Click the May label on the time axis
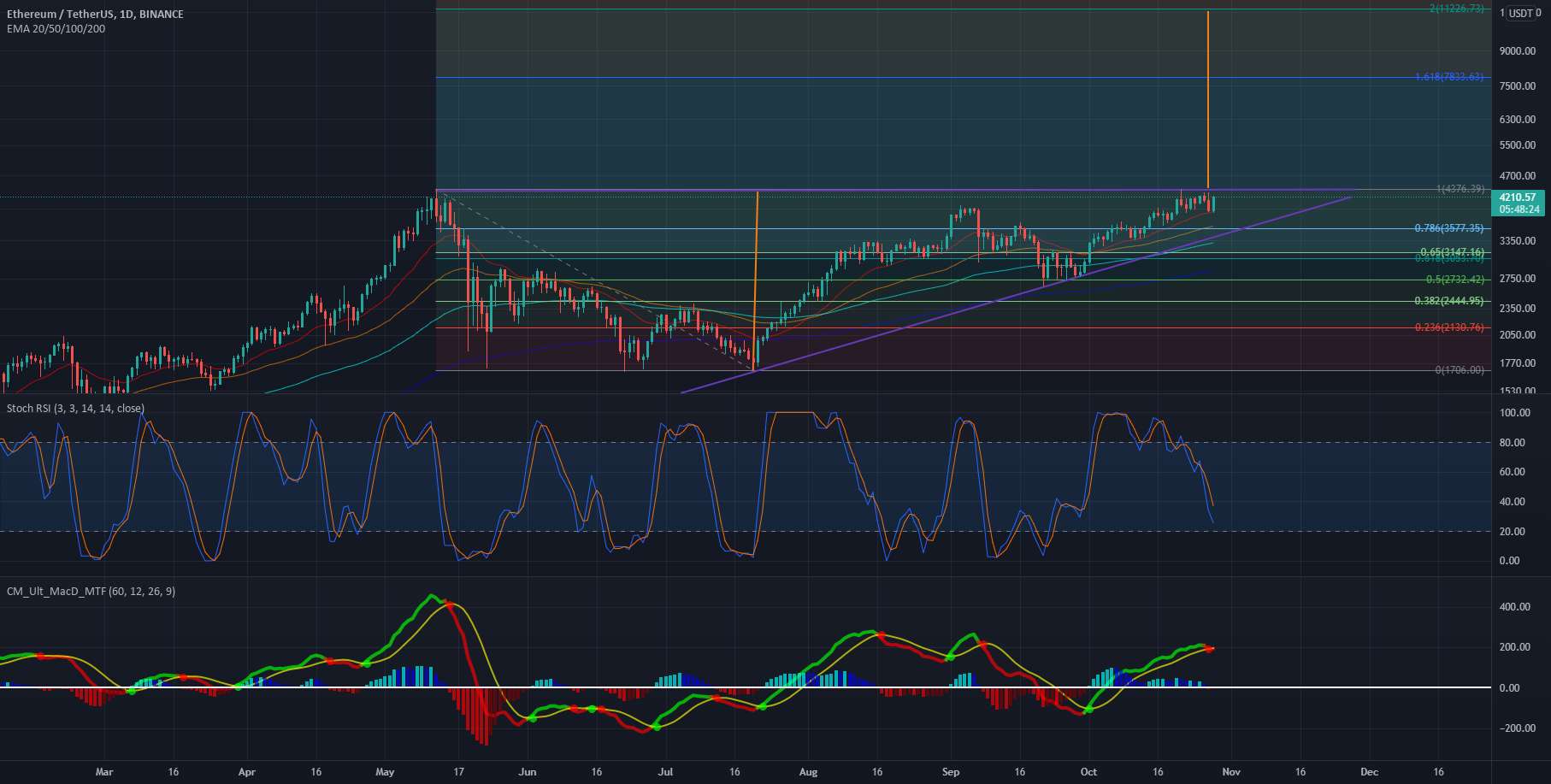This screenshot has width=1551, height=784. [385, 772]
